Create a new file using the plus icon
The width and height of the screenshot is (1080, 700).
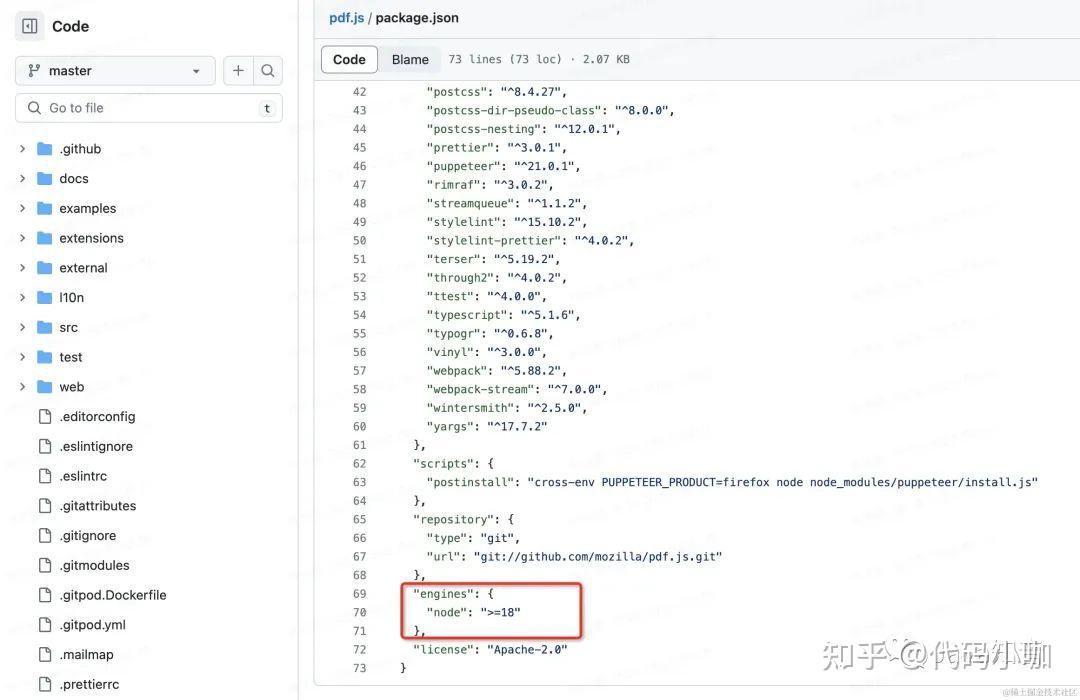238,70
